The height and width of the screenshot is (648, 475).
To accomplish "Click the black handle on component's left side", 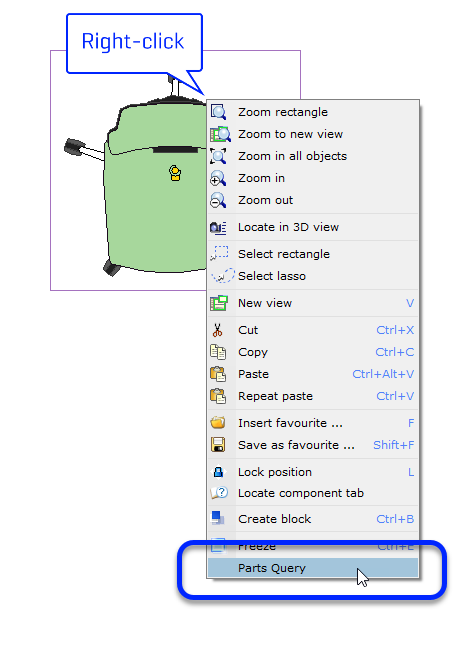I will [x=74, y=147].
